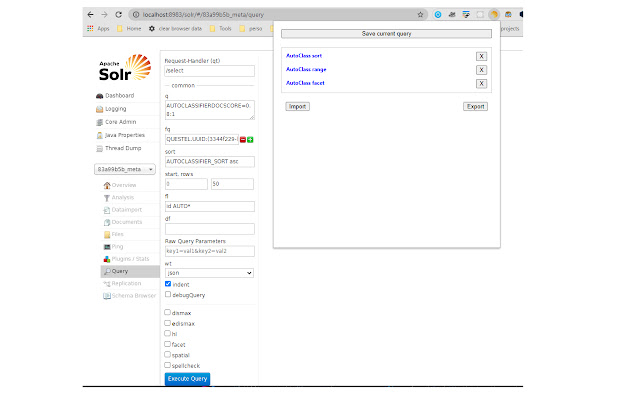Load the AutoClass sort saved query
Image resolution: width=640 pixels, height=400 pixels.
[x=304, y=56]
